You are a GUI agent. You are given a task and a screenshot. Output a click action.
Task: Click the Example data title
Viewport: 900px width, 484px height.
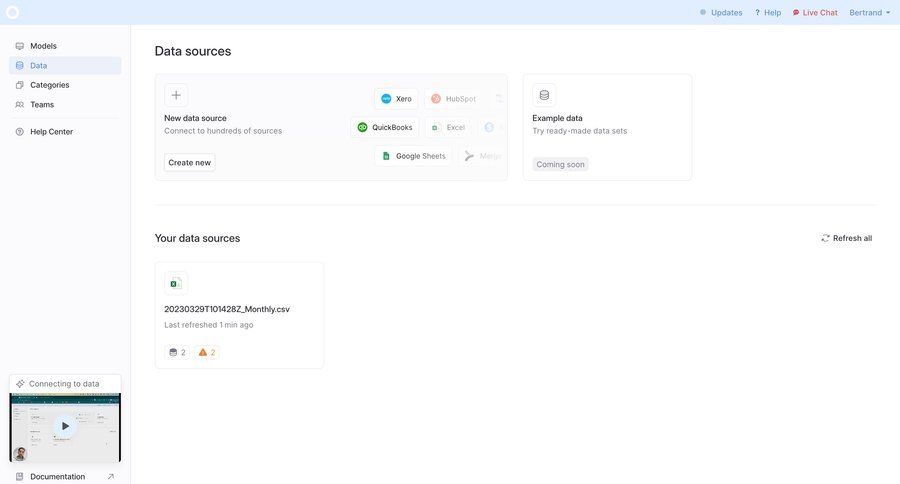pyautogui.click(x=557, y=118)
